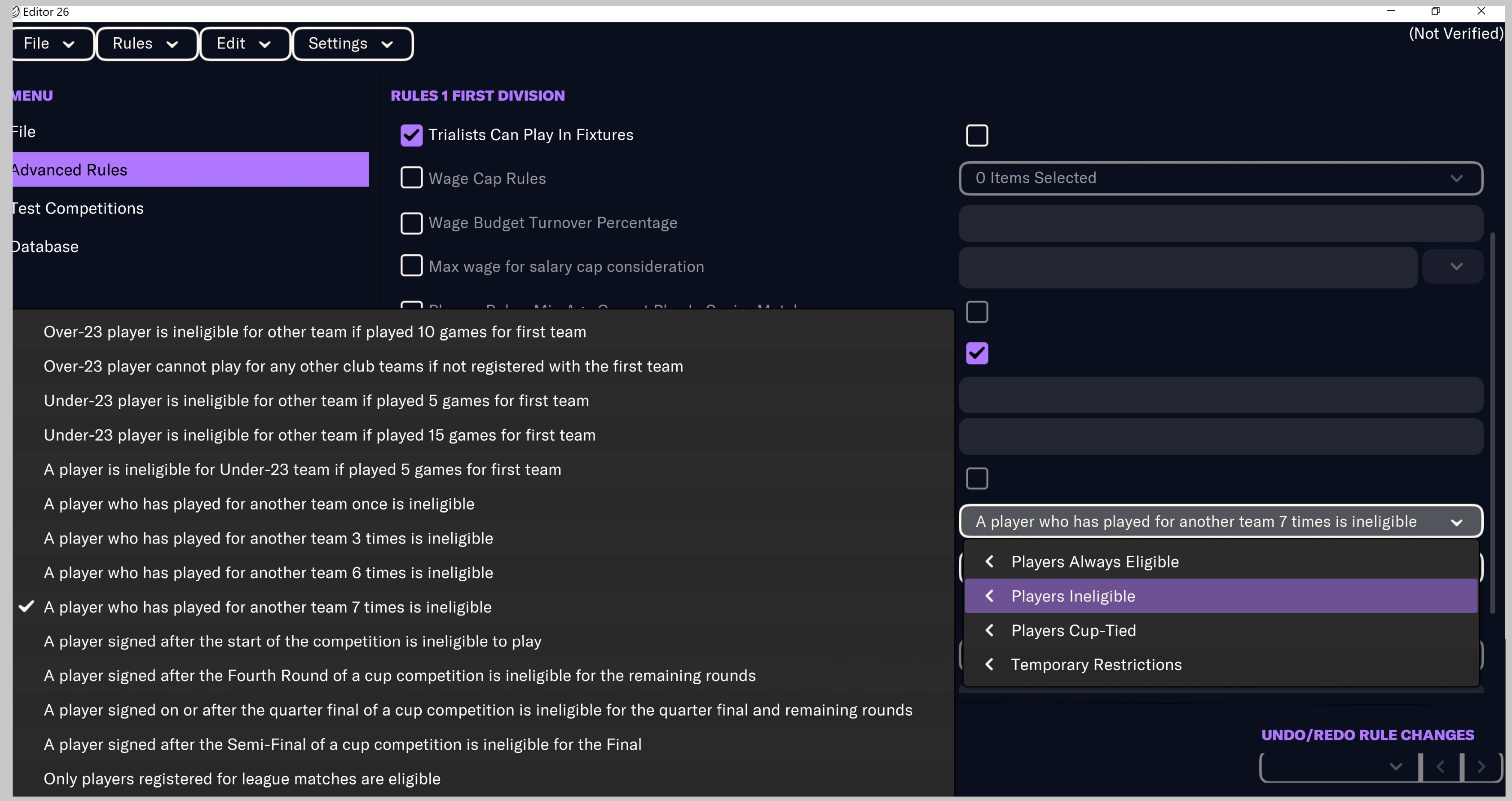Viewport: 1512px width, 801px height.
Task: Select Database in the side menu
Action: (x=46, y=246)
